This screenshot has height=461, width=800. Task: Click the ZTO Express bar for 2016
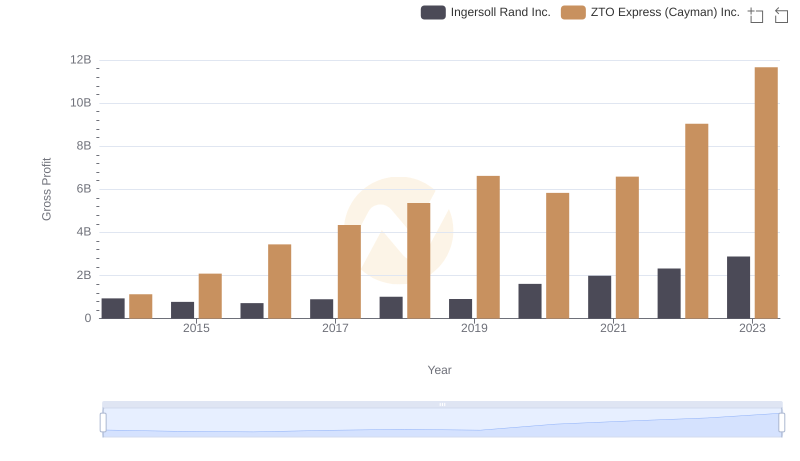pos(280,281)
